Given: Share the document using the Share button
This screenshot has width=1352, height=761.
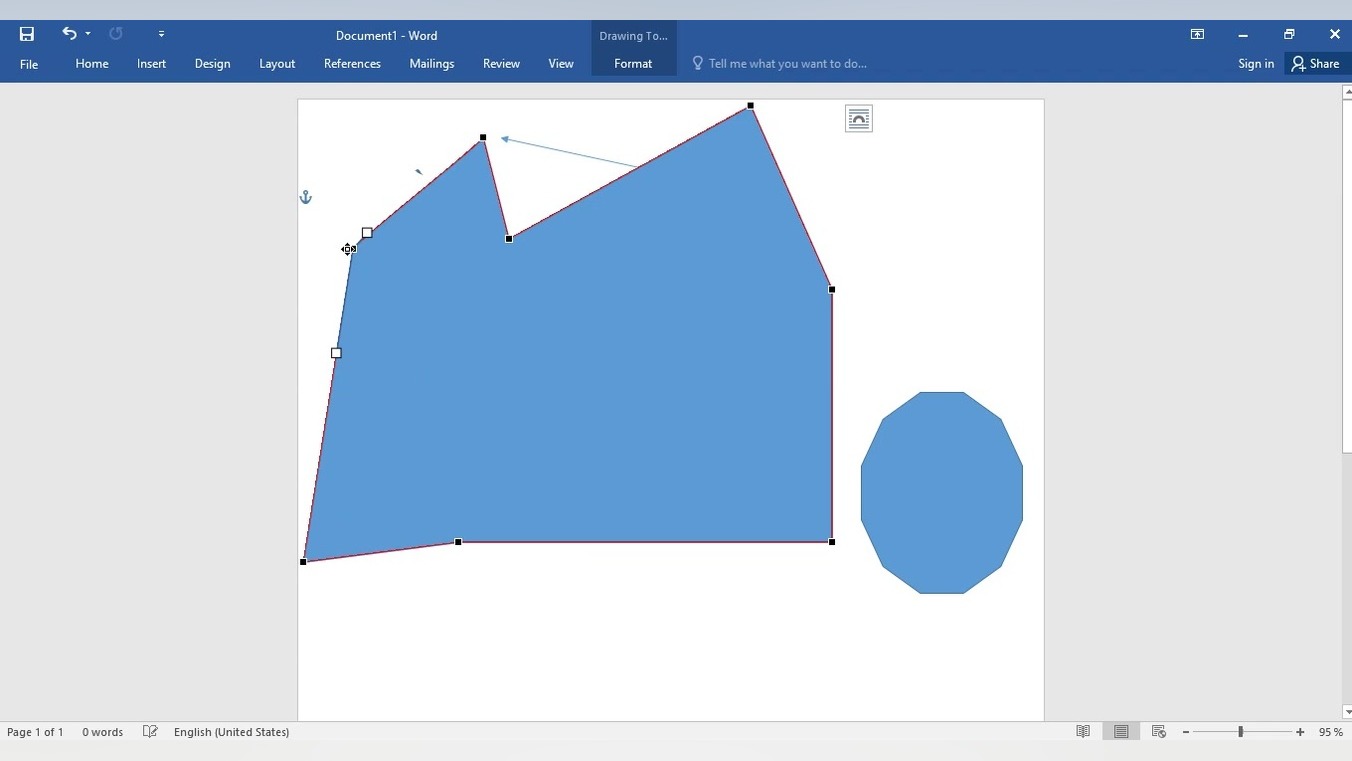Looking at the screenshot, I should pos(1316,64).
